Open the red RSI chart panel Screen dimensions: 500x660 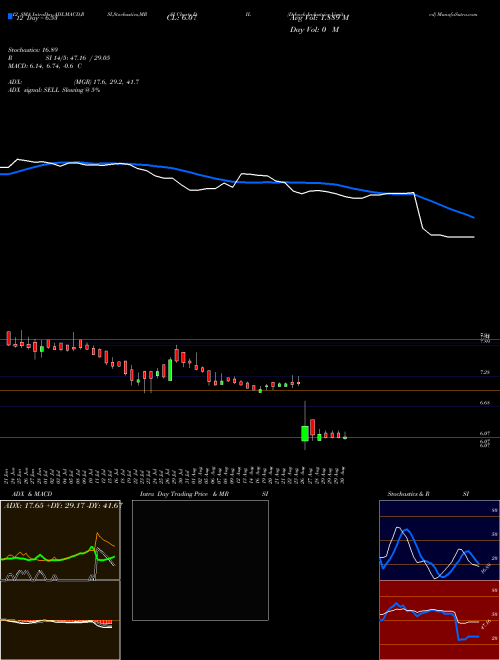439,620
